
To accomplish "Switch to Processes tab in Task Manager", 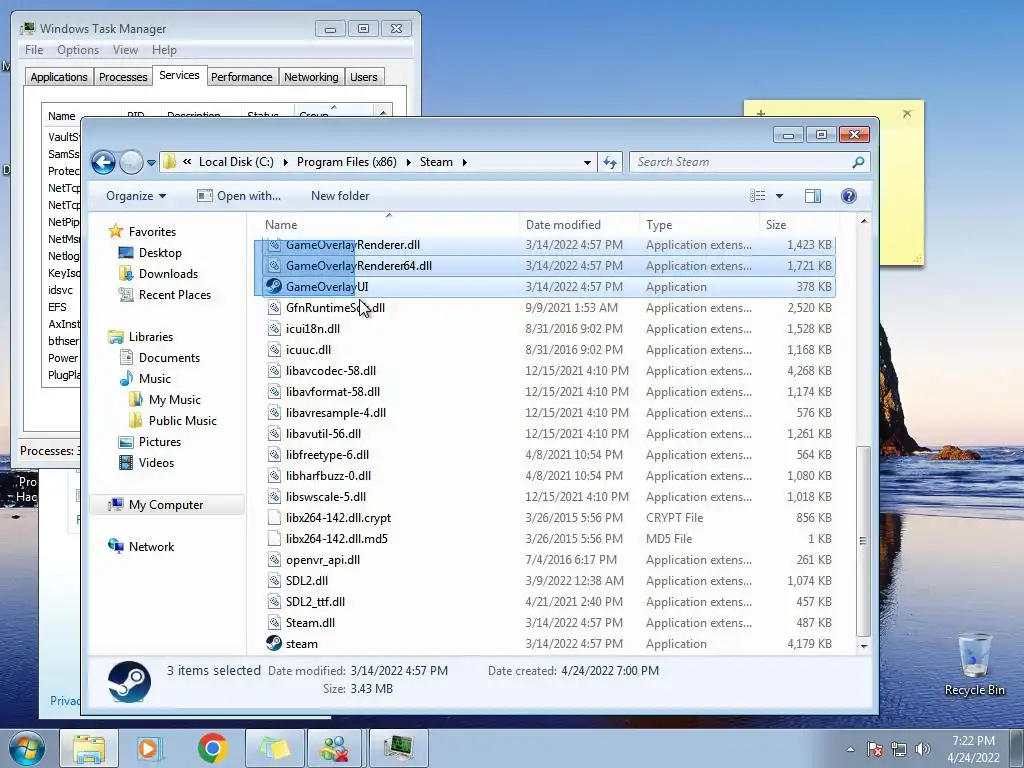I will tap(123, 77).
